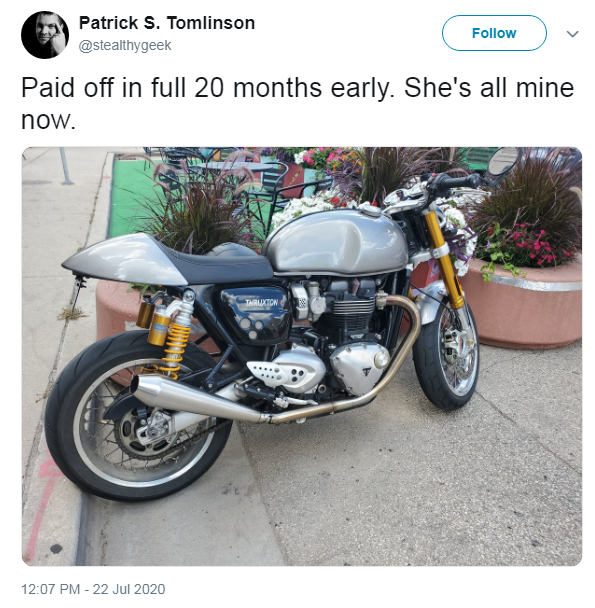
Task: Click the motorcycle's front wheel in the photo
Action: pos(447,355)
